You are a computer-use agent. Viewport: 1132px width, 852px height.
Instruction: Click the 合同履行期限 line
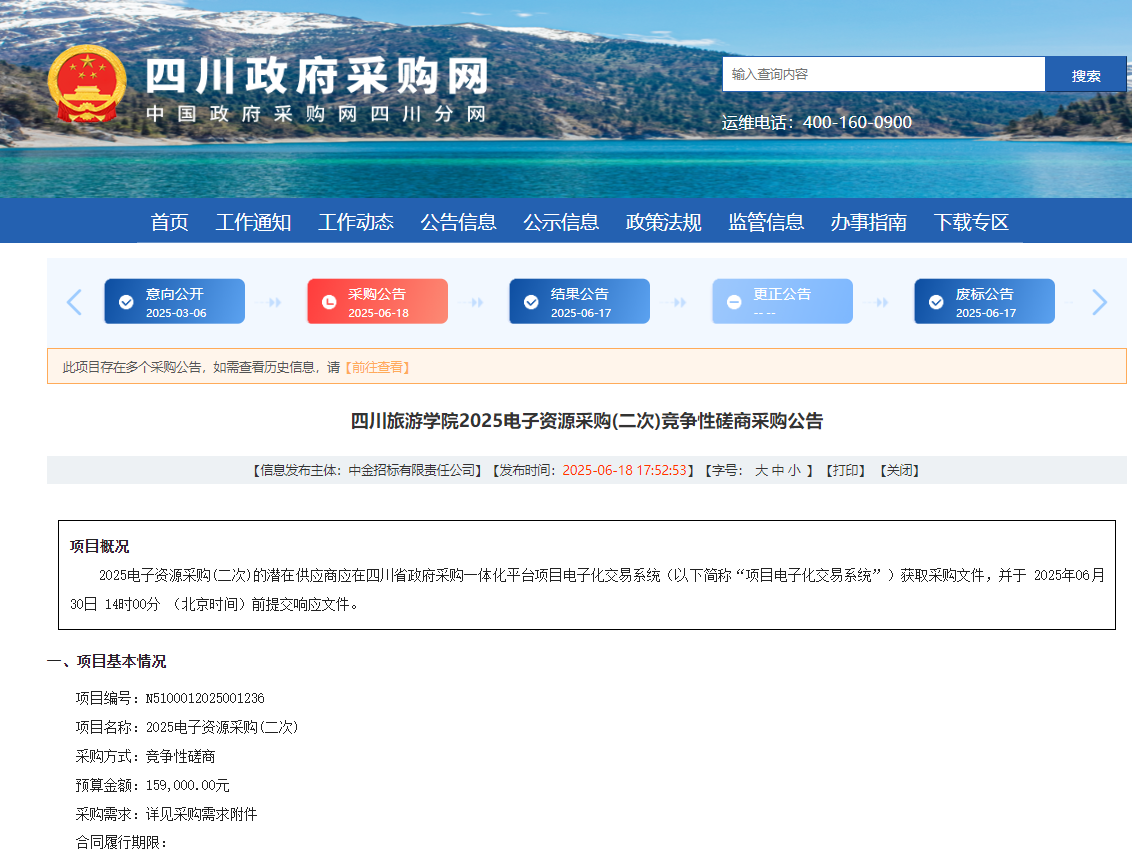point(121,842)
